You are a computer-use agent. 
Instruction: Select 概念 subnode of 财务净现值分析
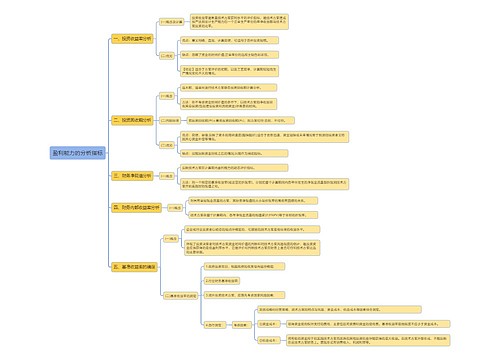pyautogui.click(x=167, y=176)
